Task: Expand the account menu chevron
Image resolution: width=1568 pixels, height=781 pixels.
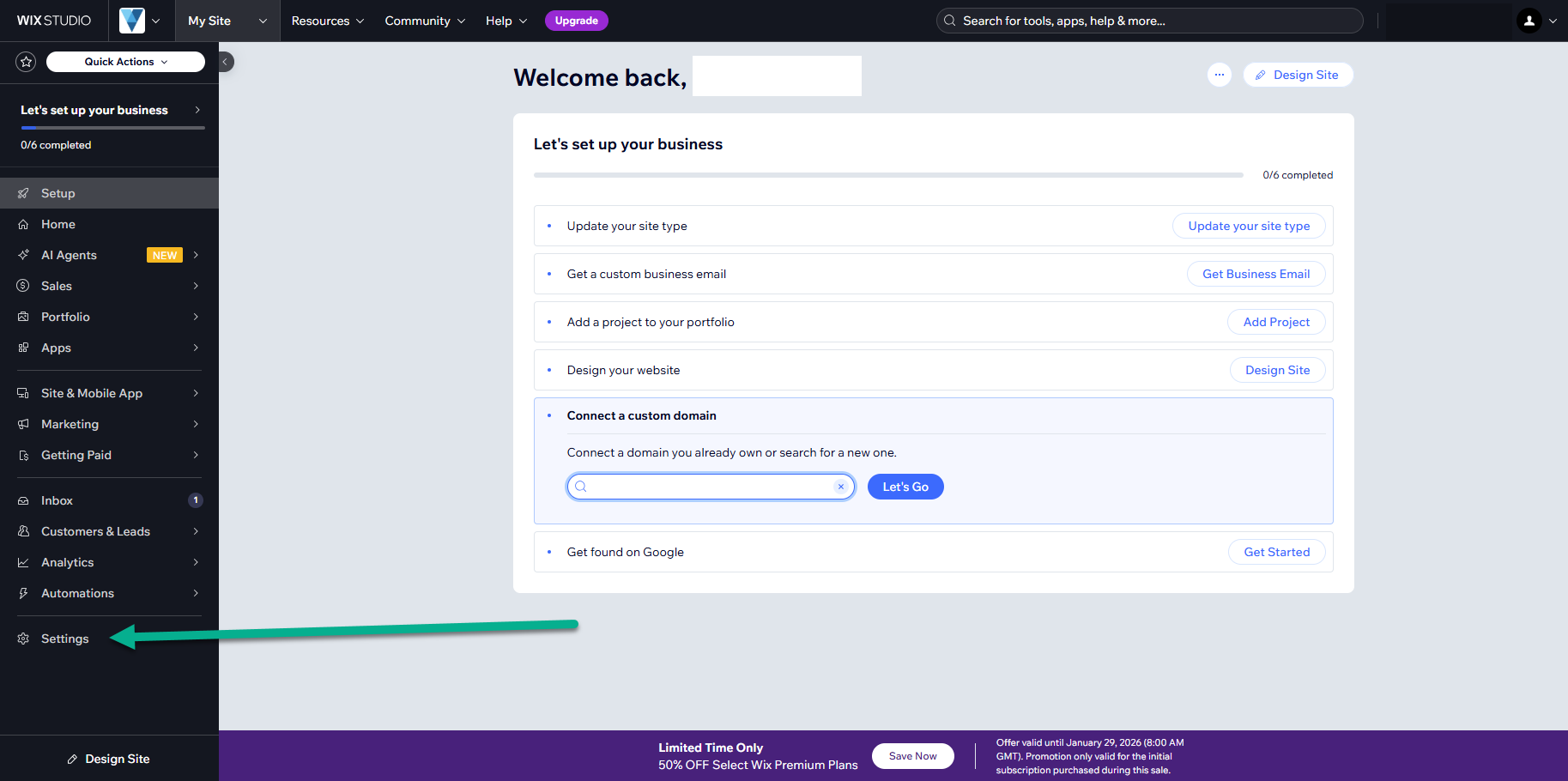Action: click(1553, 21)
